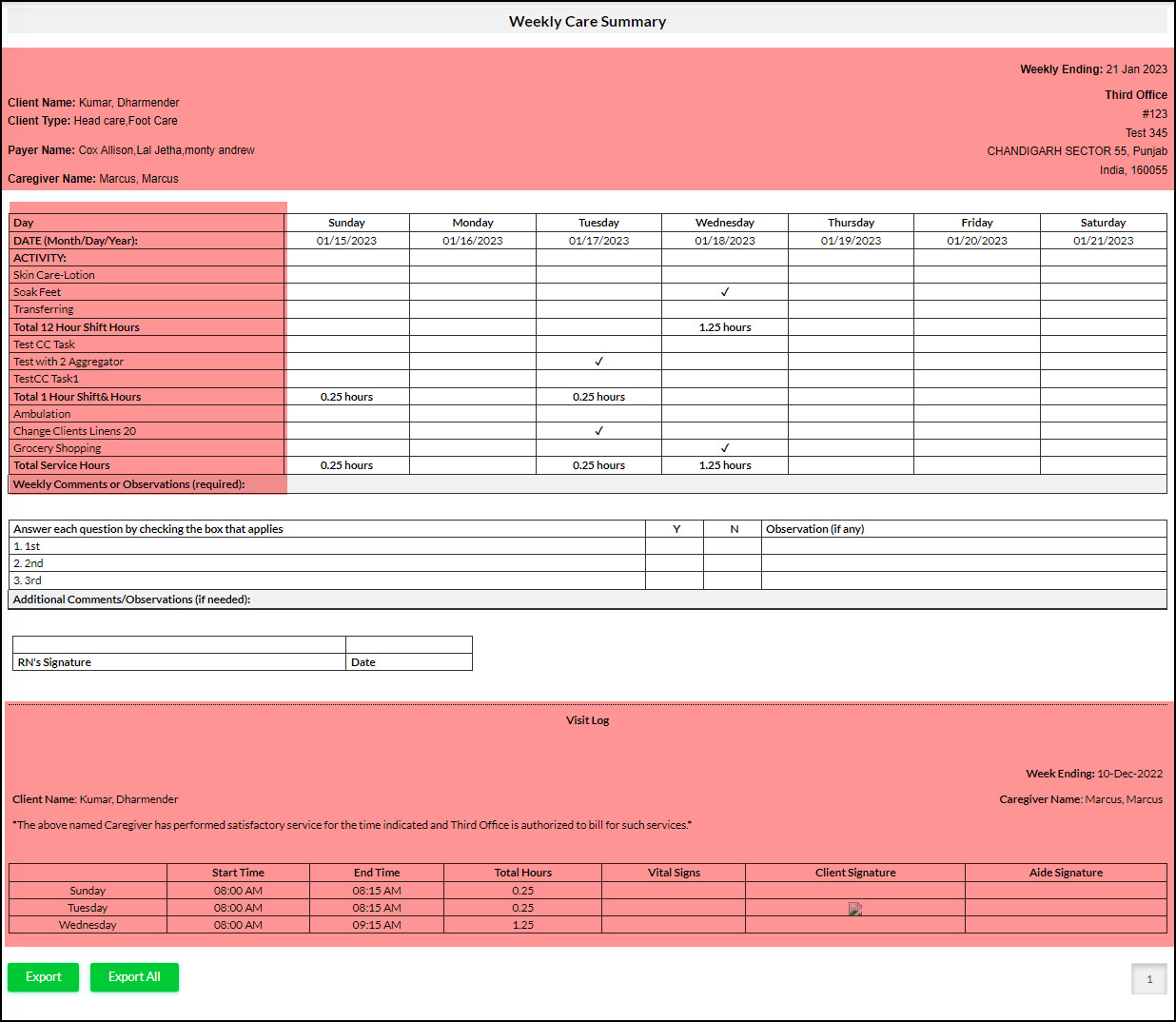Click Test with 2 Aggregator checkmark on Tuesday

598,362
